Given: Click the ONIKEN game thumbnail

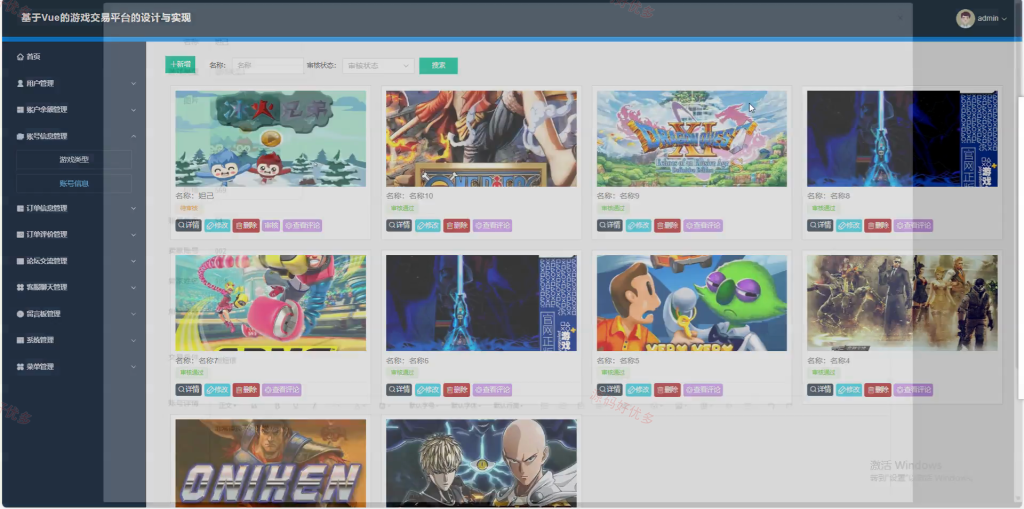Looking at the screenshot, I should 270,463.
